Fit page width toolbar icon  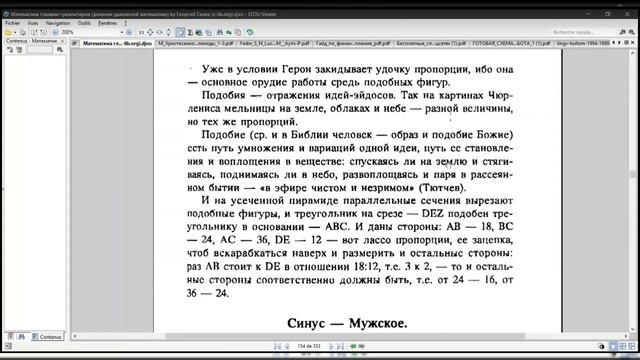click(159, 32)
